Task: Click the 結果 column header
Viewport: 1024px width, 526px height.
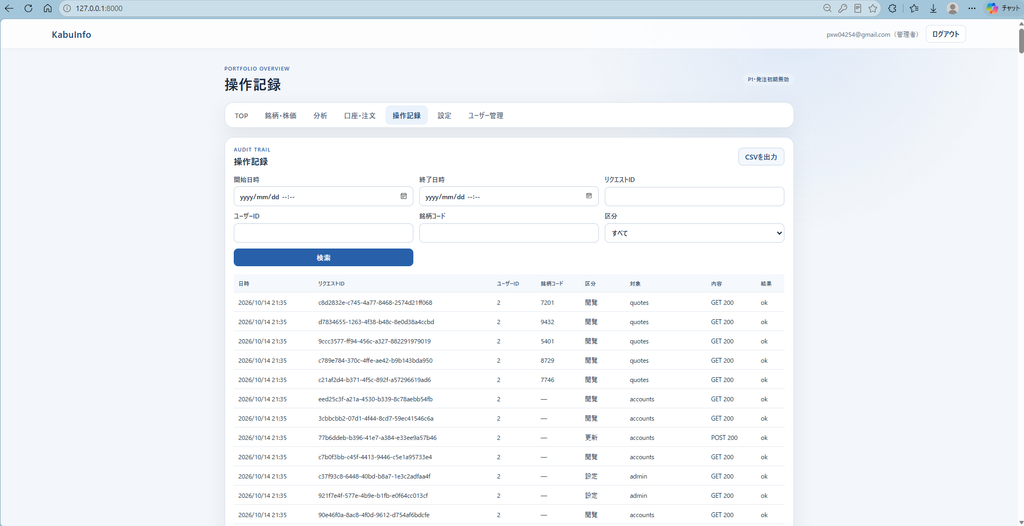Action: 765,284
